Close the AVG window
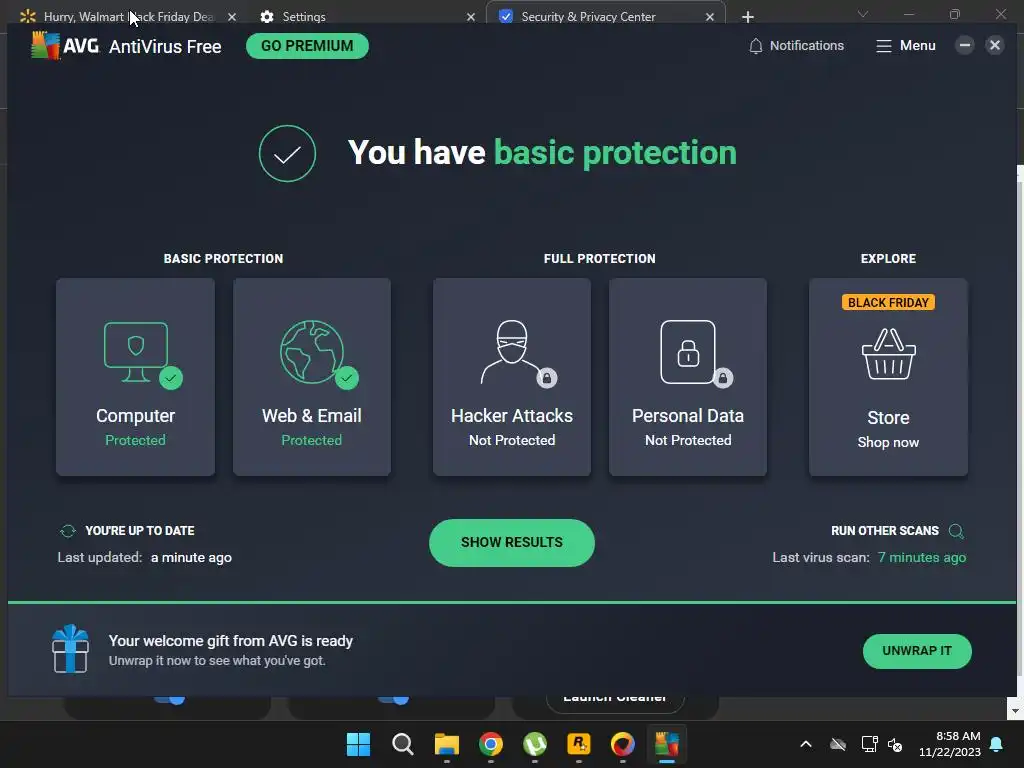 click(x=995, y=45)
